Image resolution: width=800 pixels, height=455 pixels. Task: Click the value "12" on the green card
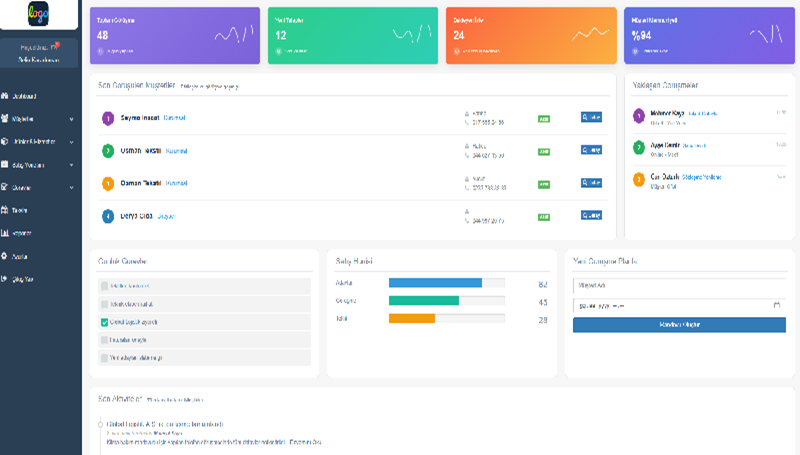(x=281, y=35)
